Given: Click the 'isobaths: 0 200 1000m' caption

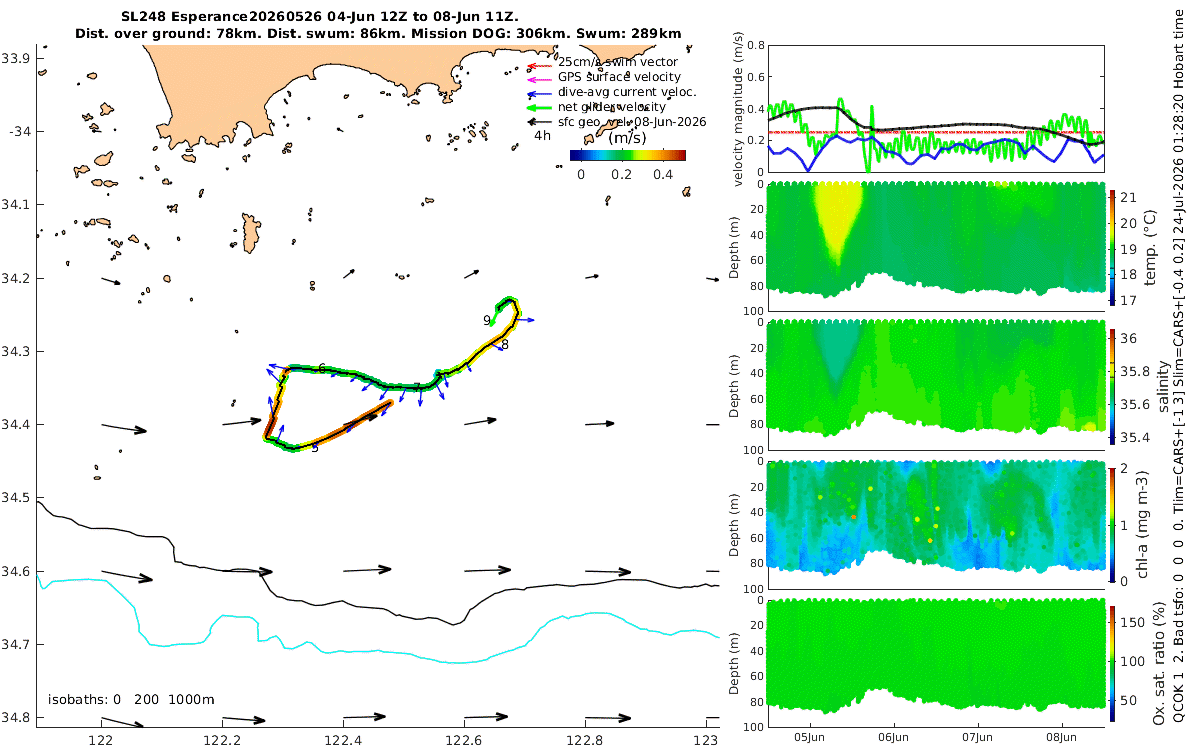Looking at the screenshot, I should (x=131, y=699).
